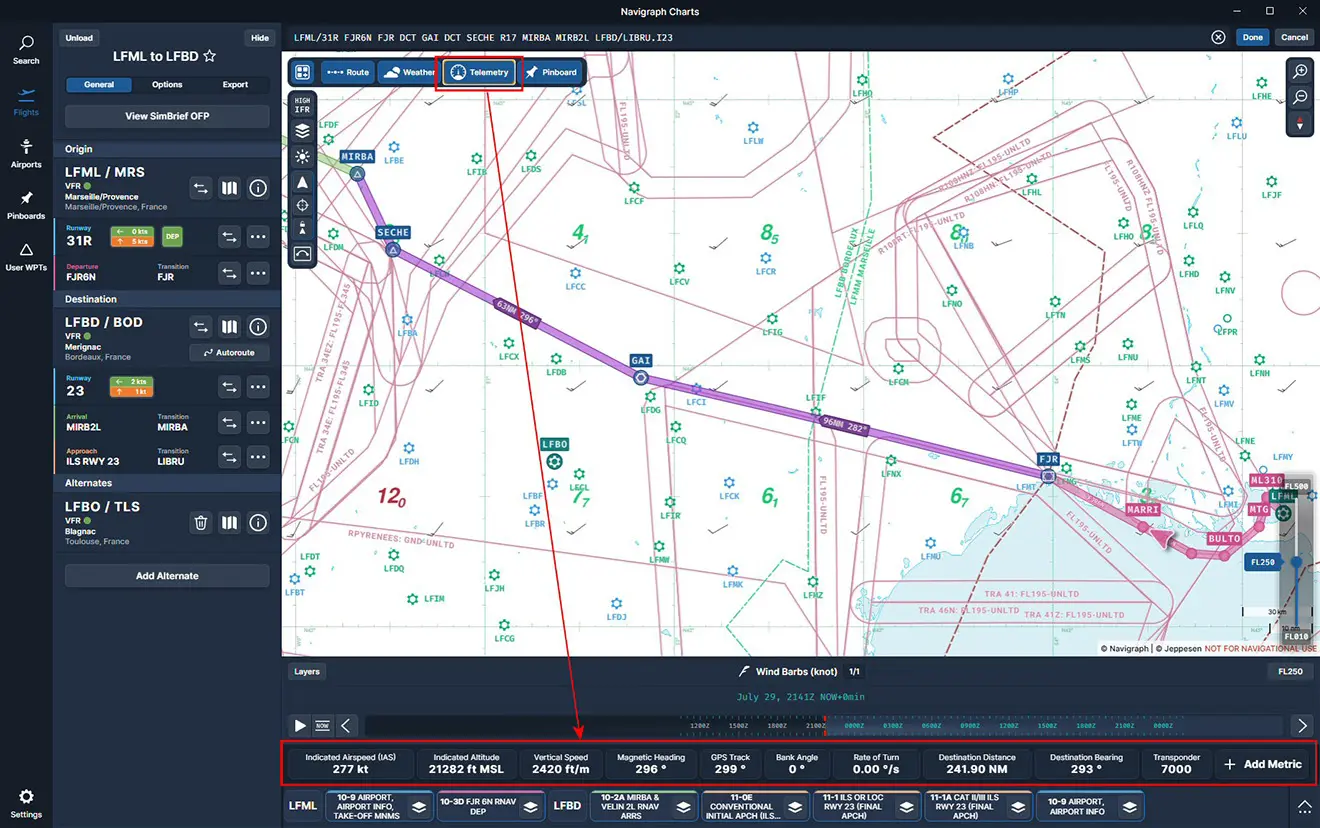Toggle the Route panel button

tap(347, 72)
